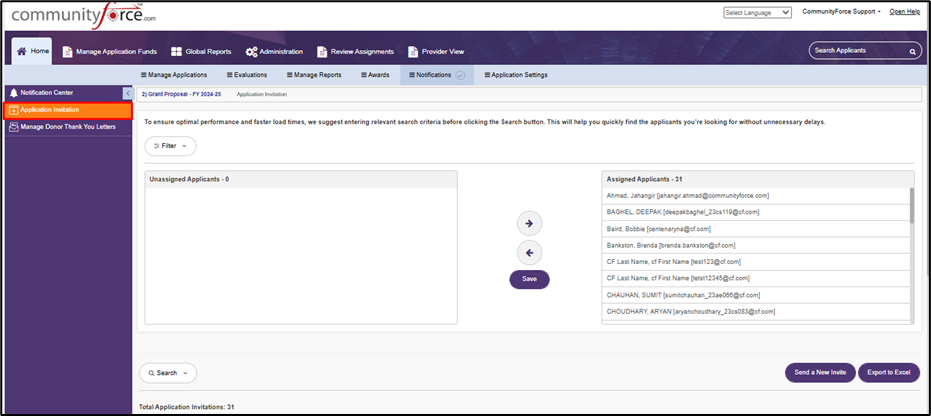Viewport: 931px width, 416px height.
Task: Select CHOUDHARY, ARYAN in Assigned Applicants
Action: click(755, 312)
